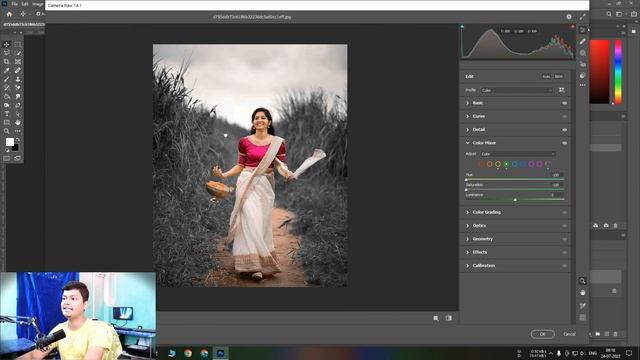
Task: Select the Healing Brush tool
Action: click(18, 71)
